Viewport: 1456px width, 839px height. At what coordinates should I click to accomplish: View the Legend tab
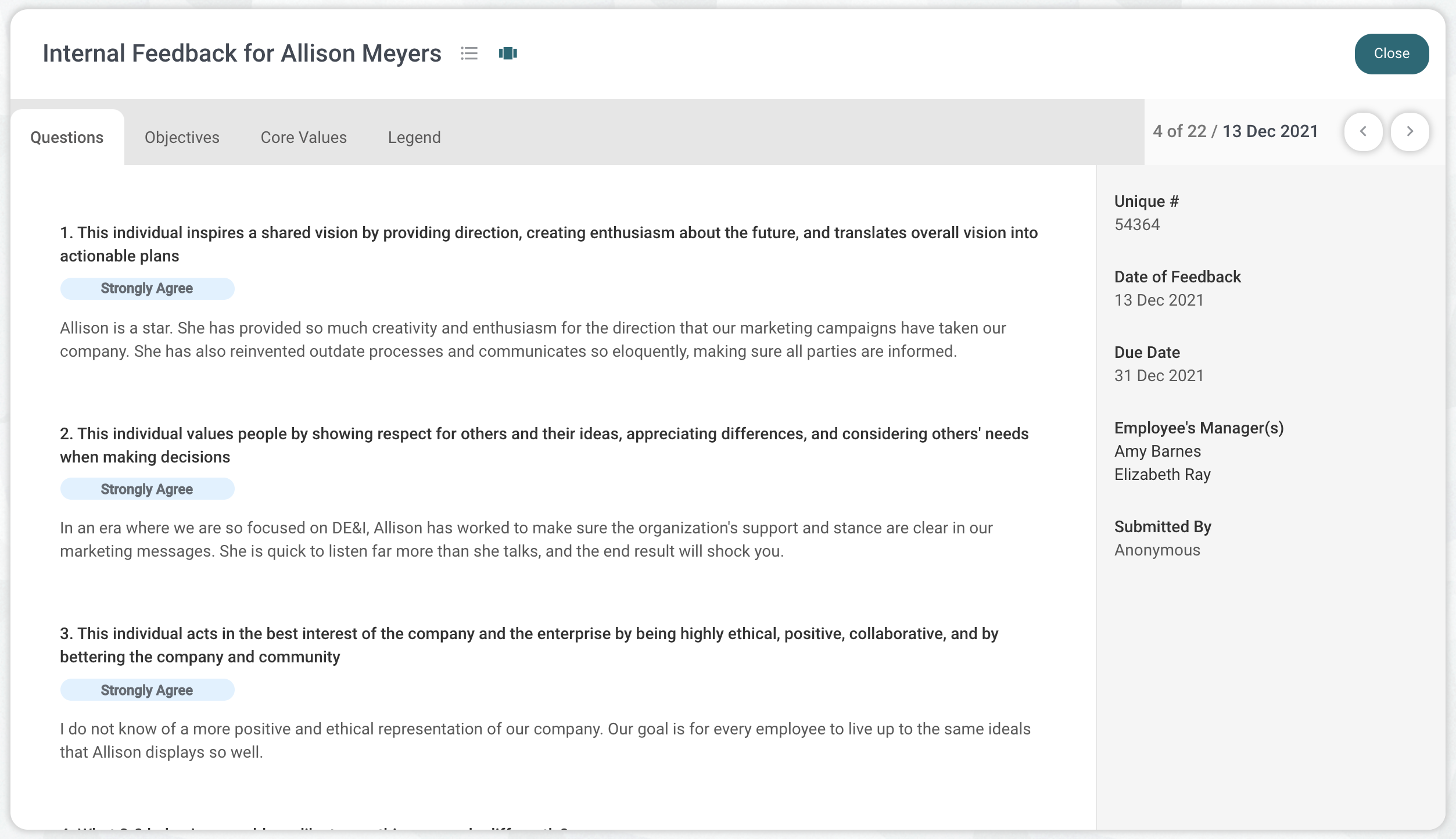pyautogui.click(x=414, y=137)
